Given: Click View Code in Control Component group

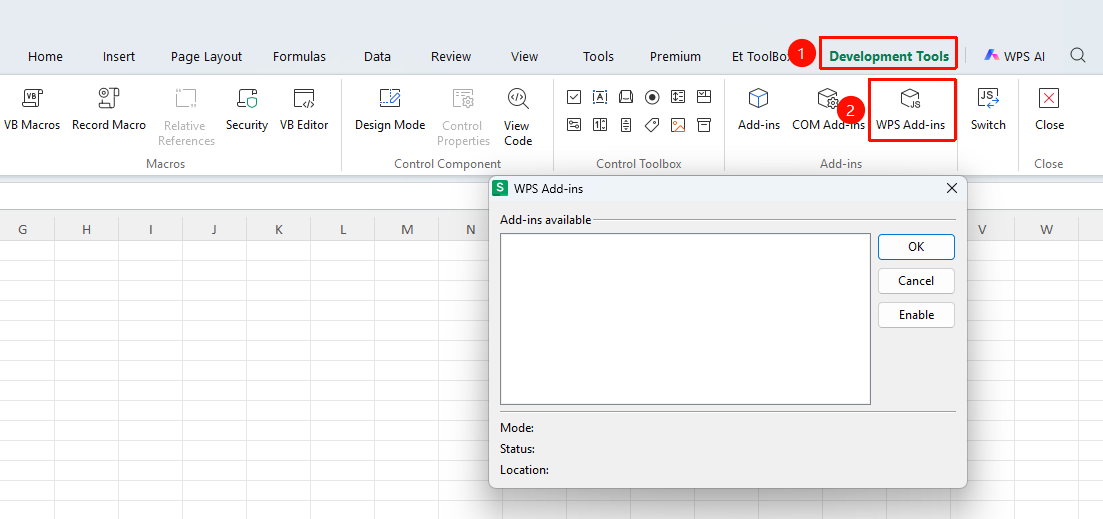Looking at the screenshot, I should [x=518, y=117].
